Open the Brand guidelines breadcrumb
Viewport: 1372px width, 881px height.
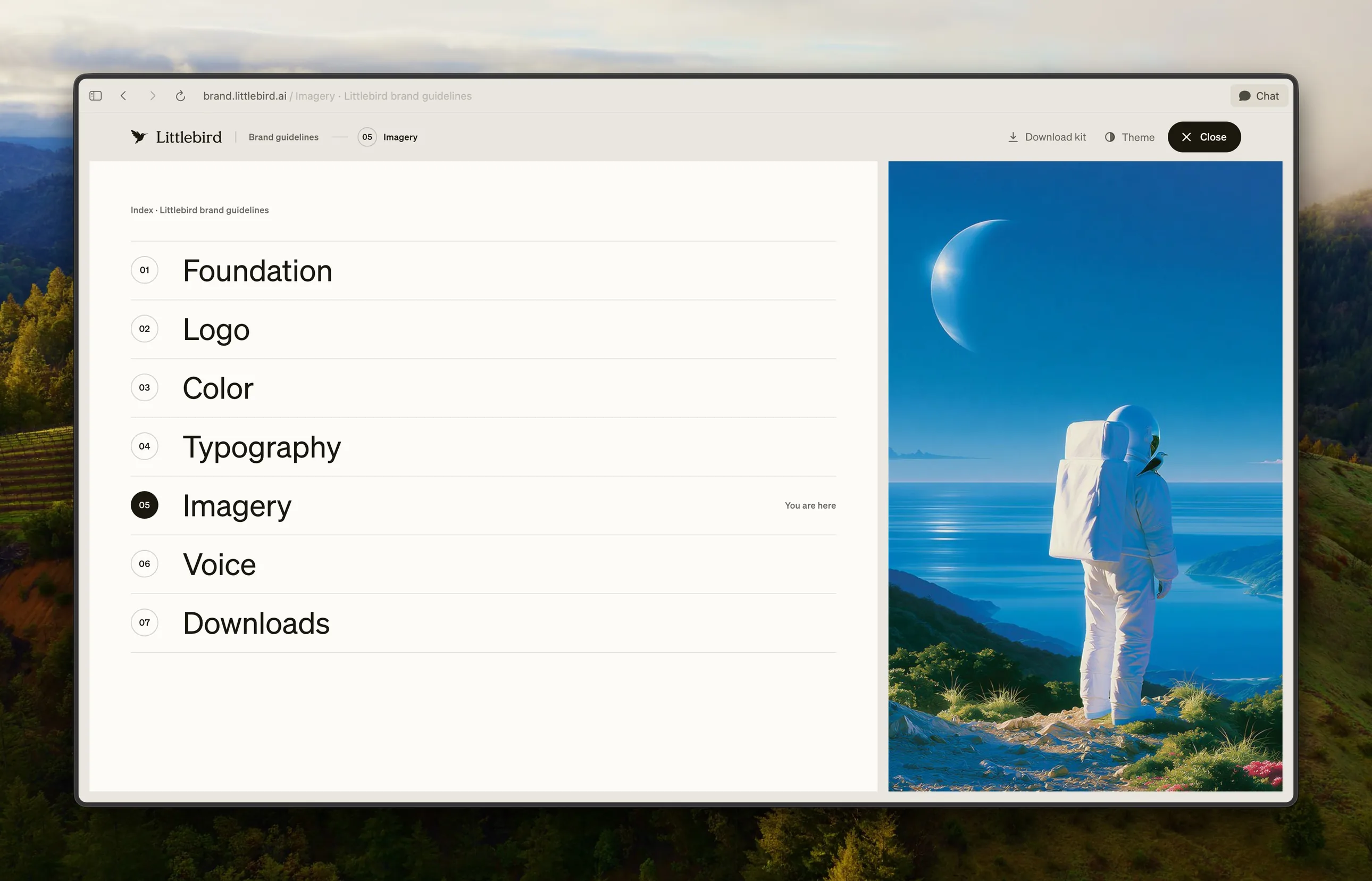(283, 137)
